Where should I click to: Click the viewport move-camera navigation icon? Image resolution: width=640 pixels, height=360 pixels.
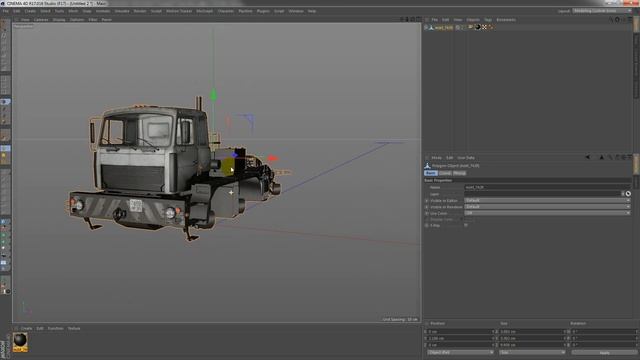click(x=402, y=19)
